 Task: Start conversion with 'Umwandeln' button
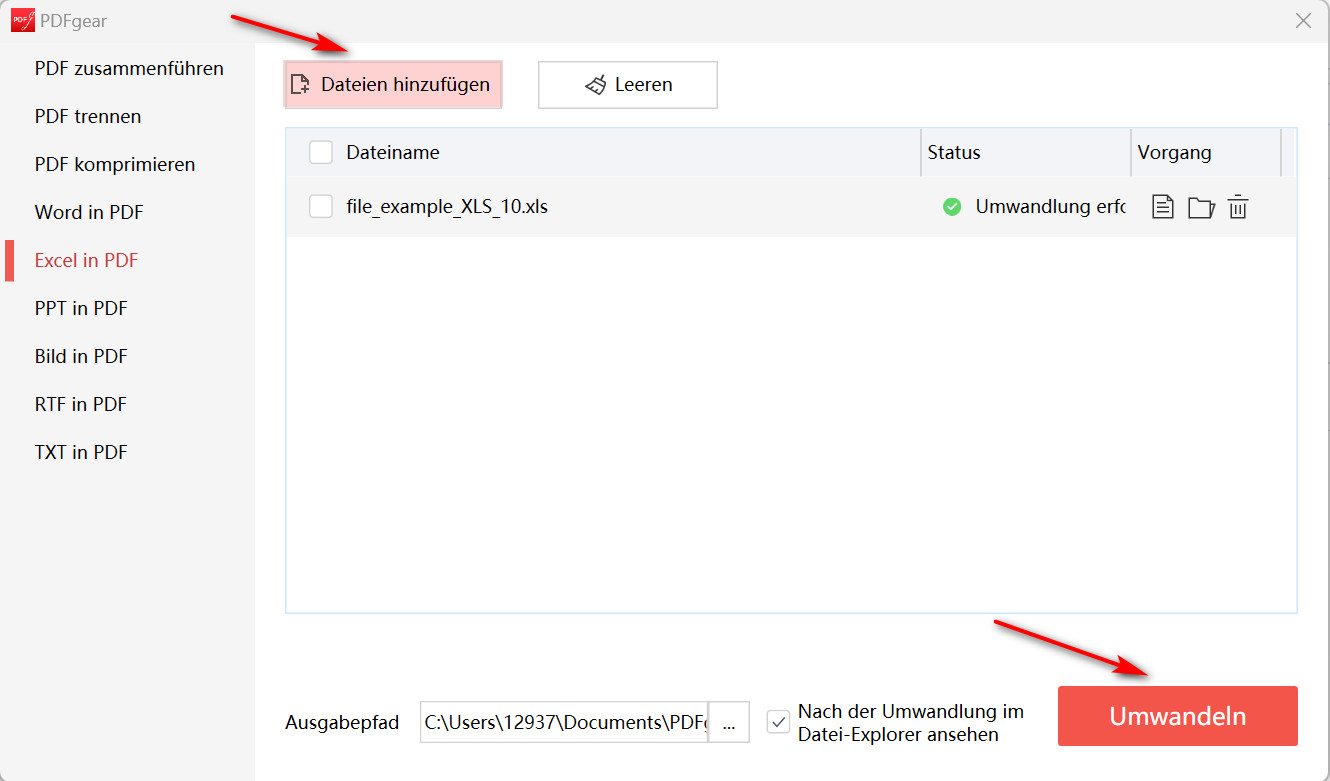tap(1178, 716)
